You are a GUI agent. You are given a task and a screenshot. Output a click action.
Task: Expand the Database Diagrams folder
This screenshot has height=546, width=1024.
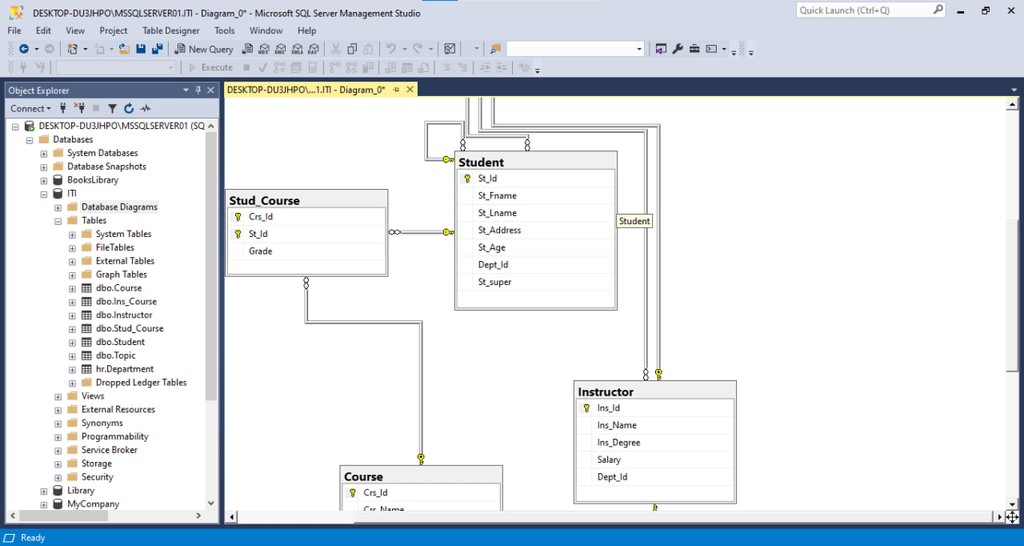click(x=58, y=207)
